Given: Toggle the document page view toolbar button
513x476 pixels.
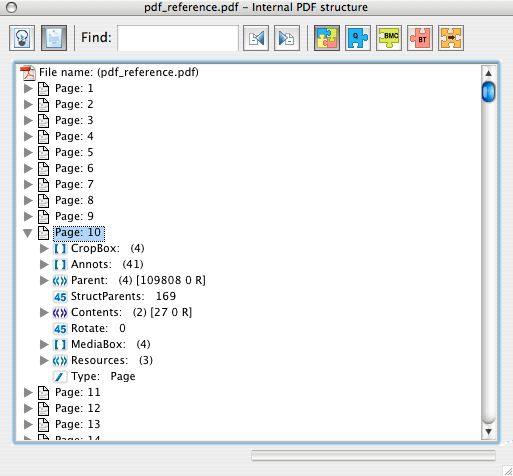Looking at the screenshot, I should point(54,38).
